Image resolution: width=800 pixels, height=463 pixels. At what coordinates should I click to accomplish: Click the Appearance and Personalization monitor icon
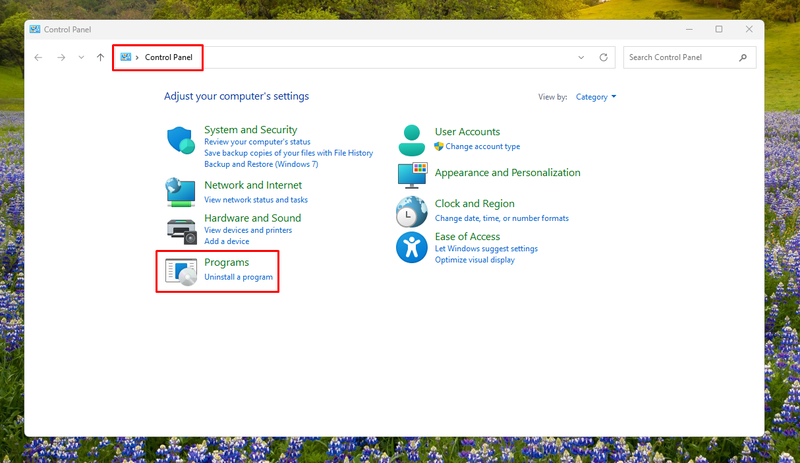412,176
